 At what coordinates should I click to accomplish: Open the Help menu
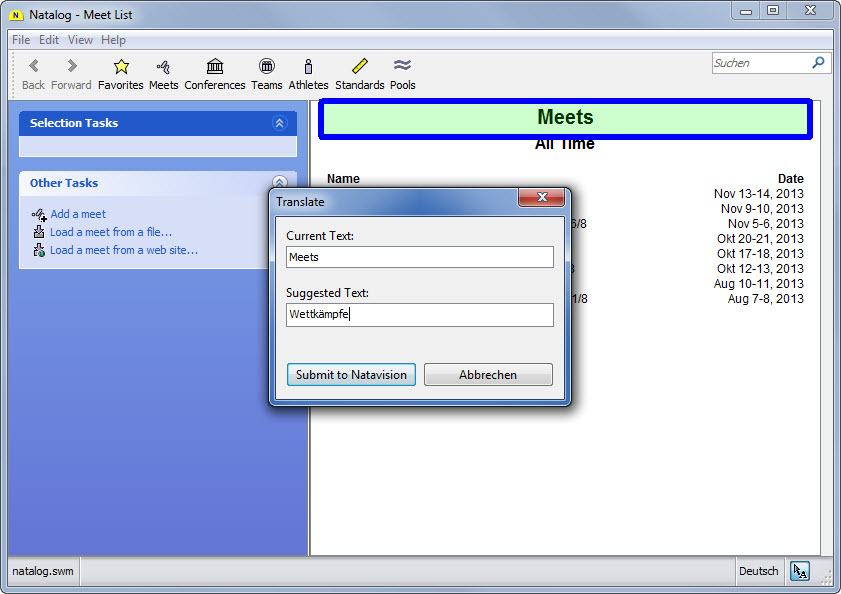[113, 40]
